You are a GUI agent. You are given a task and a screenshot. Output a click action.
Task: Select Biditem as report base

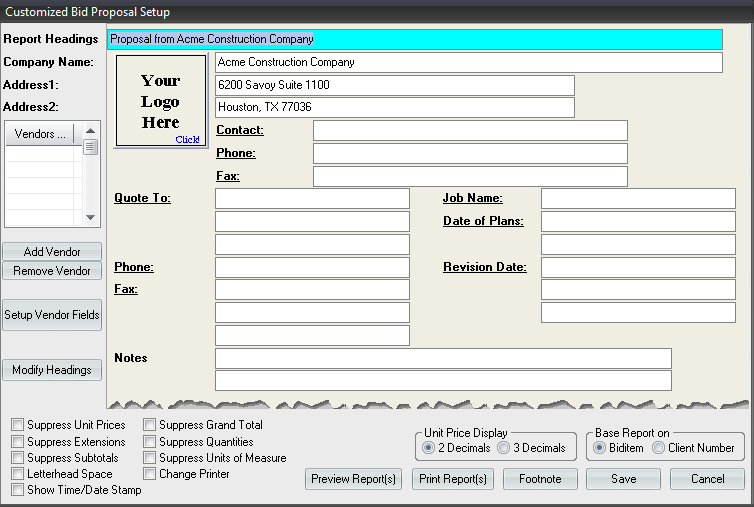[599, 448]
